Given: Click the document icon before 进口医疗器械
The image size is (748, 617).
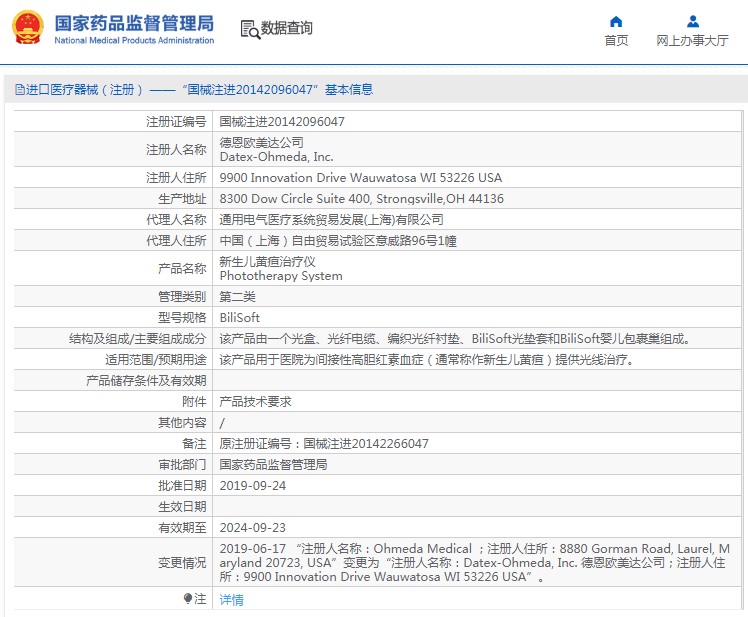Looking at the screenshot, I should [20, 89].
